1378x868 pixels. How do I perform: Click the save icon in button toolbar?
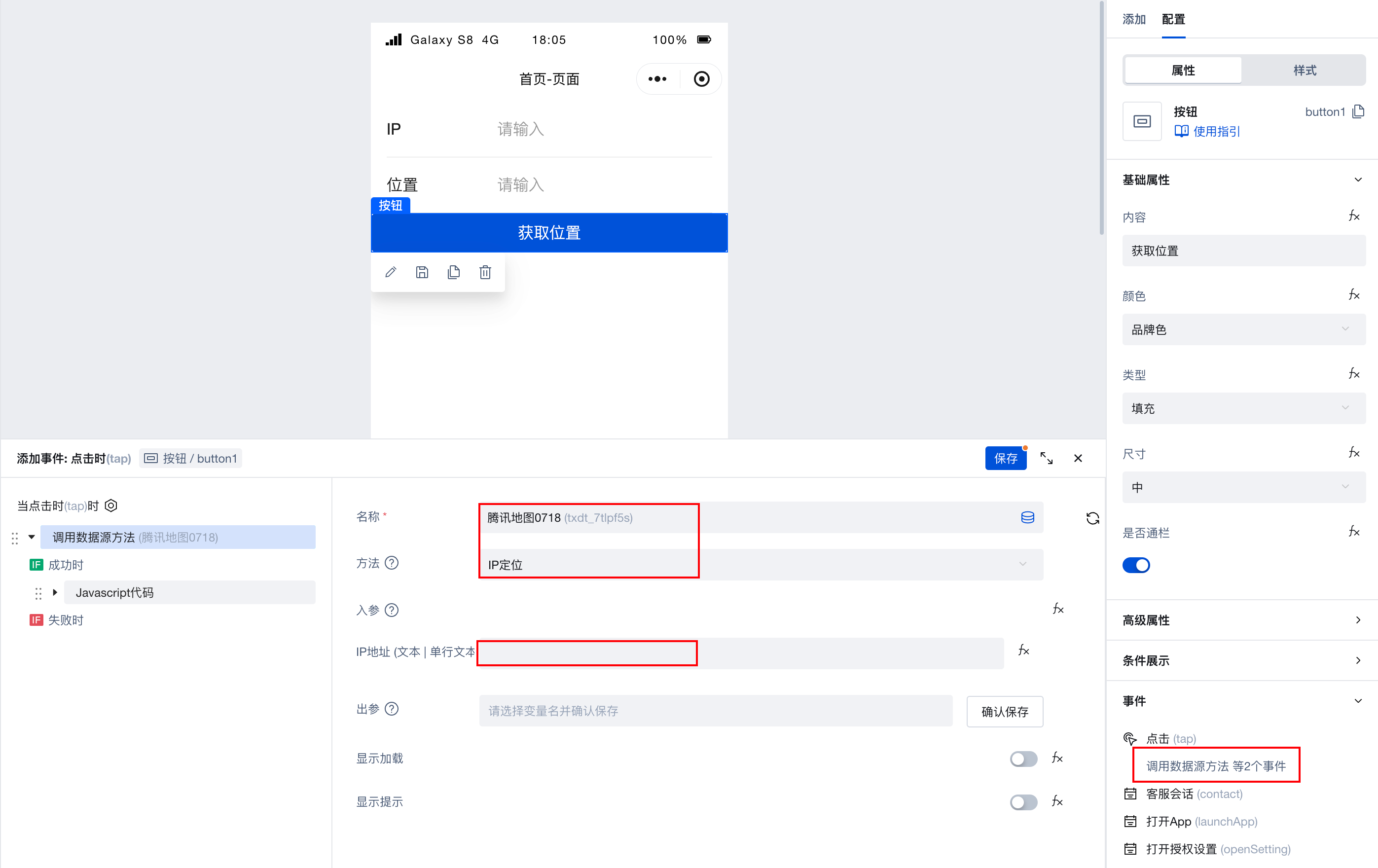(422, 272)
